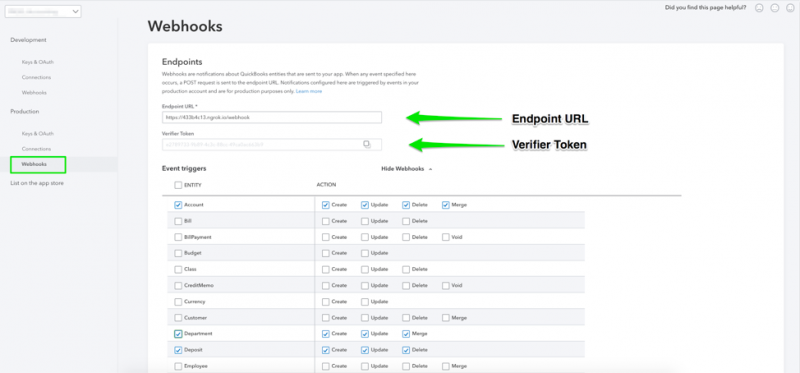
Task: Open Webhooks under Development
Action: [34, 93]
